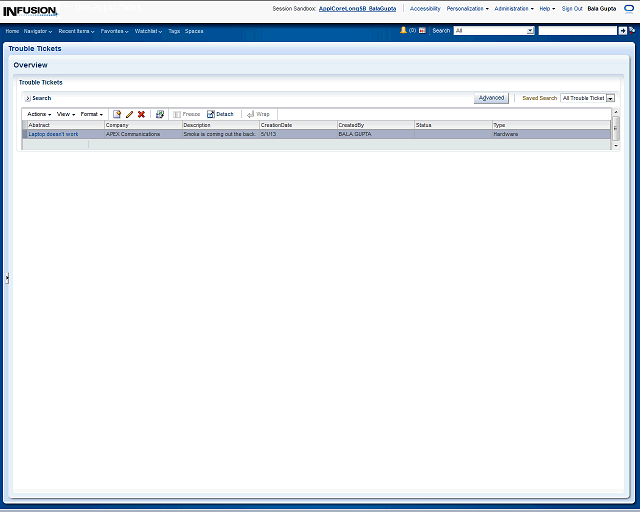The height and width of the screenshot is (512, 640).
Task: Click the Status column header
Action: (x=453, y=125)
